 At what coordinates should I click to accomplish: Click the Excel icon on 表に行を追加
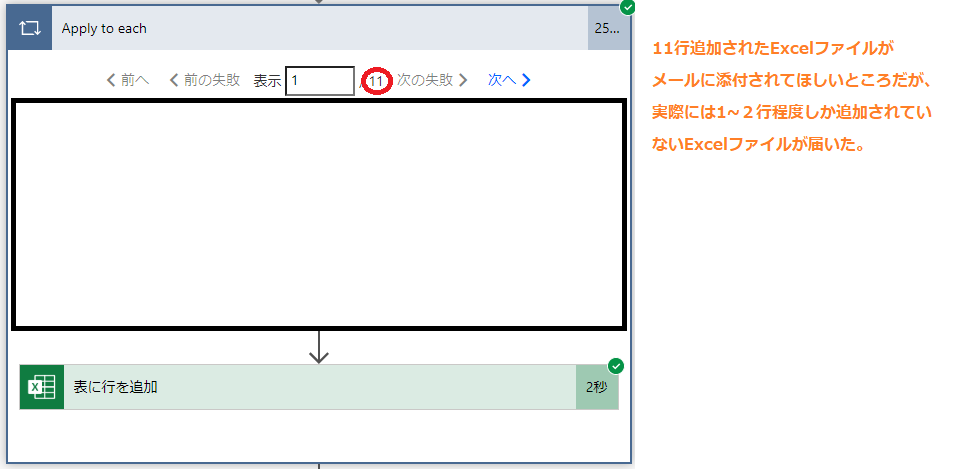click(x=42, y=387)
